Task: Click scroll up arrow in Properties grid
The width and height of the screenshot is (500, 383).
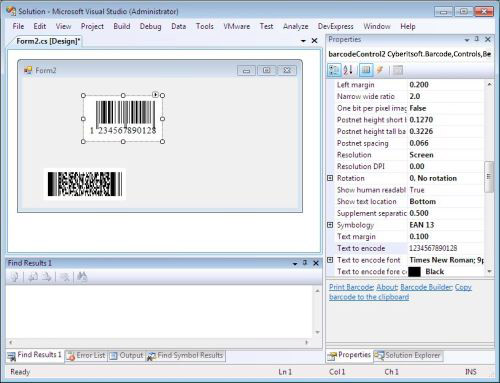Action: [489, 84]
